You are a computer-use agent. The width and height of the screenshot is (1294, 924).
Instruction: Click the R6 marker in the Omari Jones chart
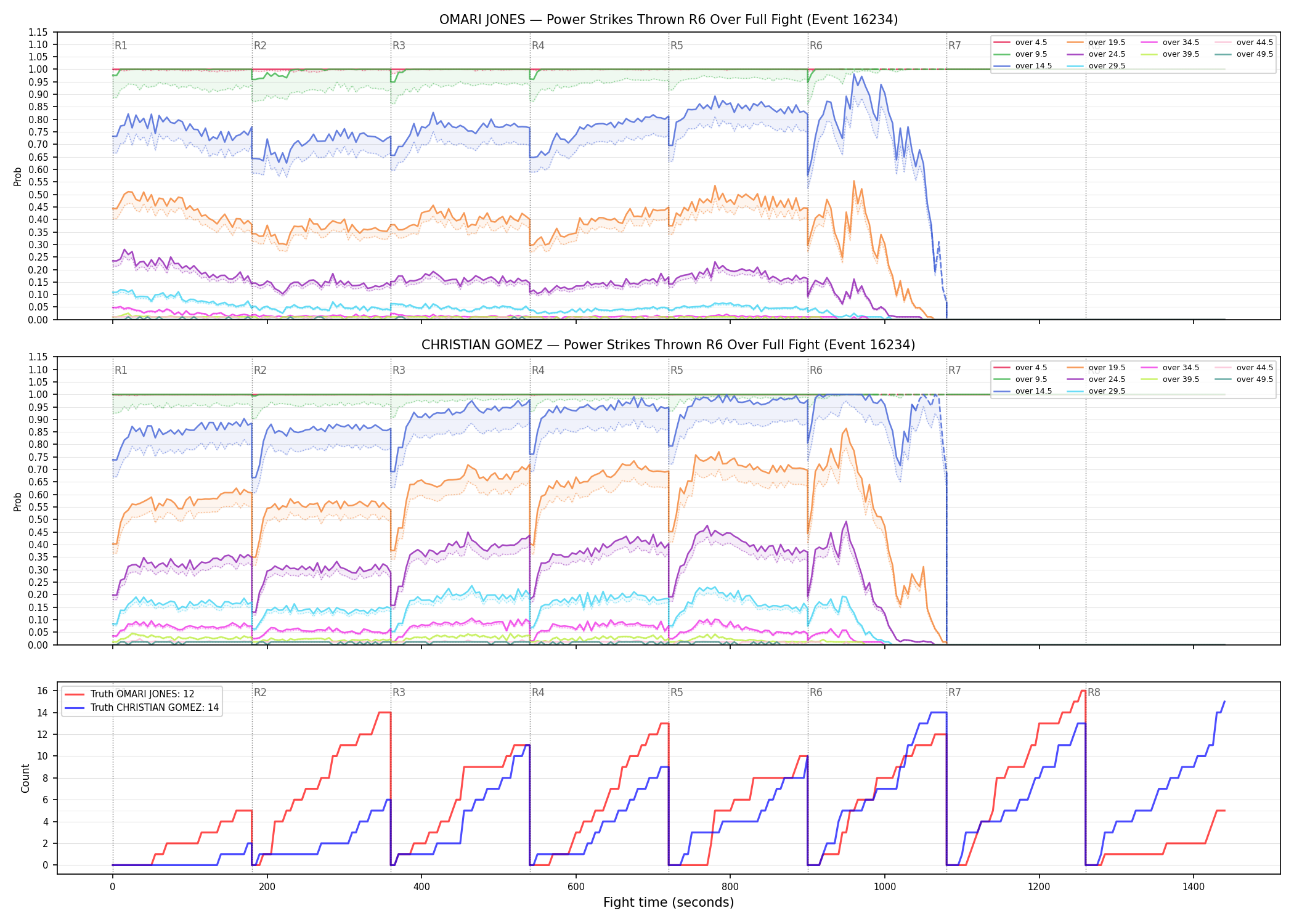click(816, 46)
